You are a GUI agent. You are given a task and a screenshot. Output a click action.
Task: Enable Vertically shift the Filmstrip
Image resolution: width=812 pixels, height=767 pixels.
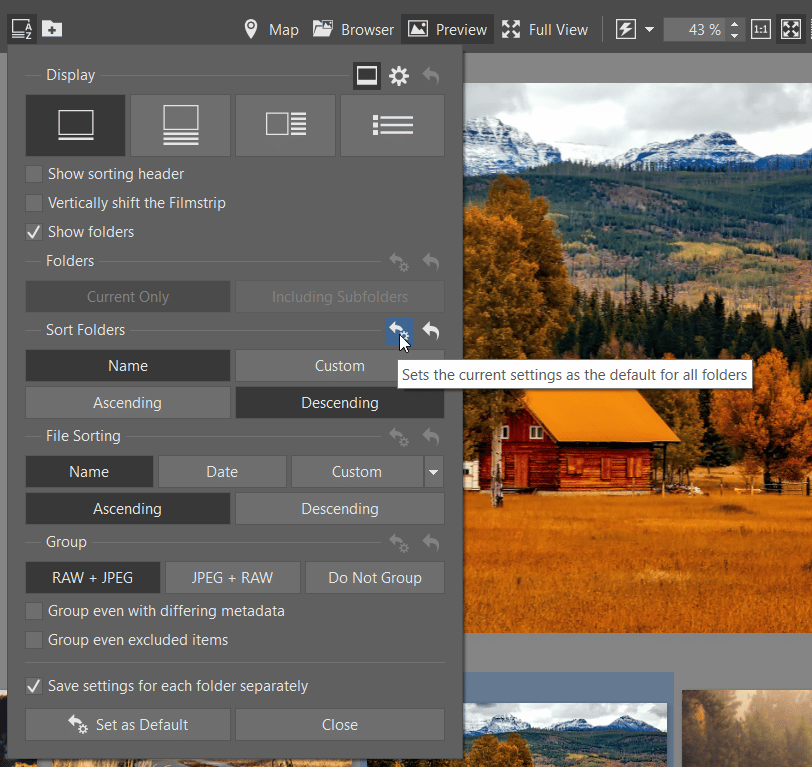pos(34,203)
